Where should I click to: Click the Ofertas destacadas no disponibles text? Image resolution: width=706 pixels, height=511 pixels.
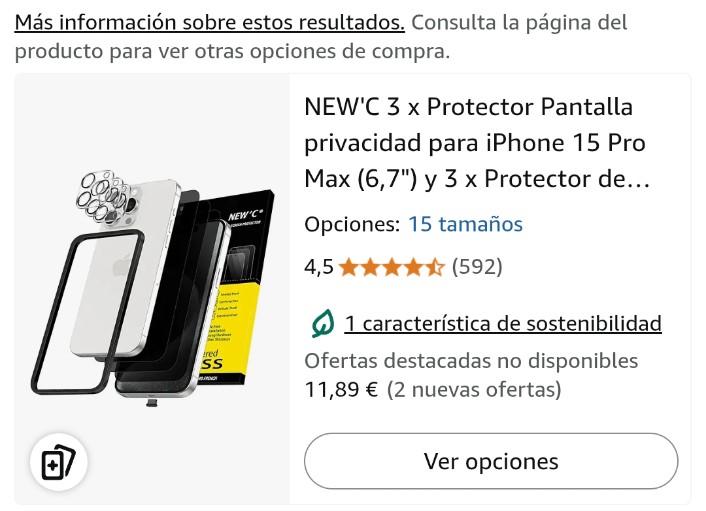click(x=471, y=361)
